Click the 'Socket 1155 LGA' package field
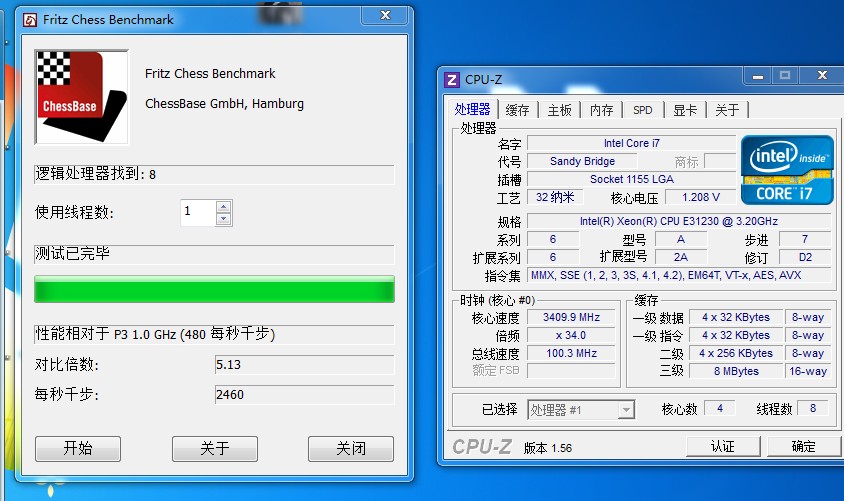 [631, 179]
